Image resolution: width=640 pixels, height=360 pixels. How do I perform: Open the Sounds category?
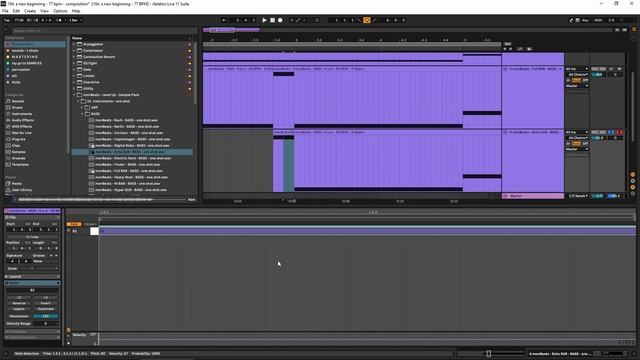coord(18,101)
